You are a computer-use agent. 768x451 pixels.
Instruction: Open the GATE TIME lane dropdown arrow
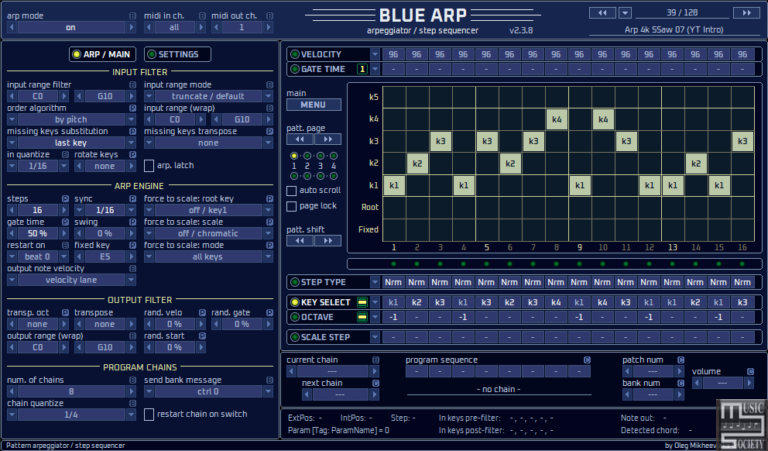(x=375, y=69)
